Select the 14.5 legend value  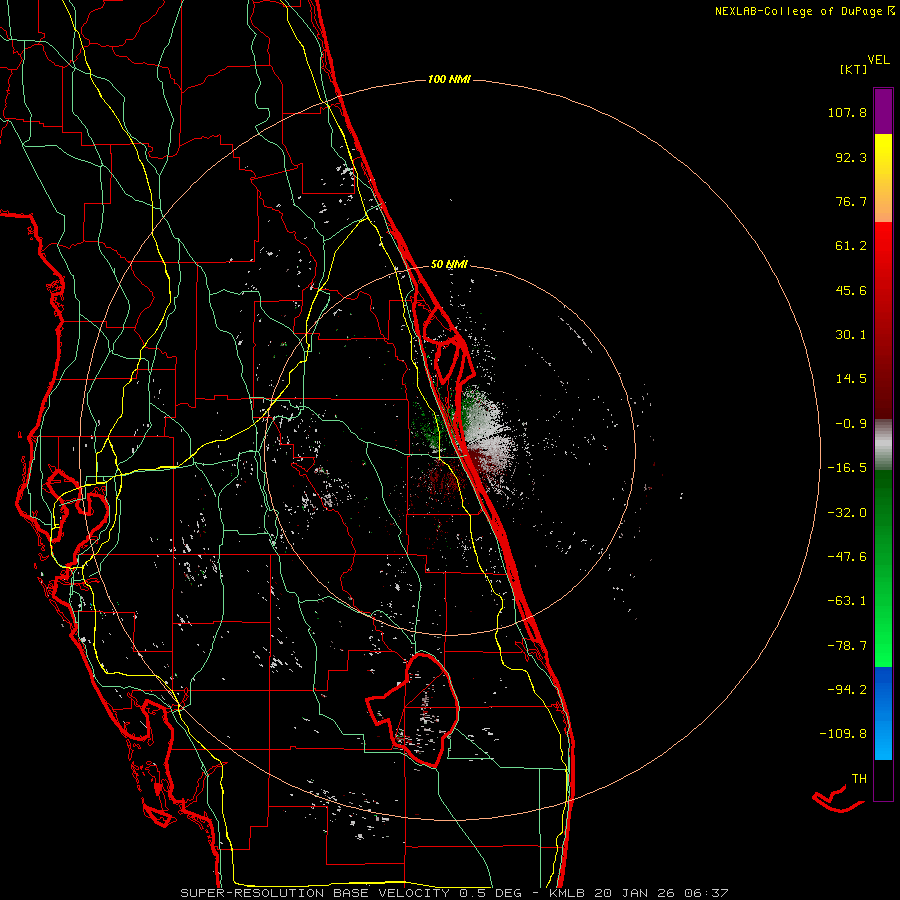[851, 379]
